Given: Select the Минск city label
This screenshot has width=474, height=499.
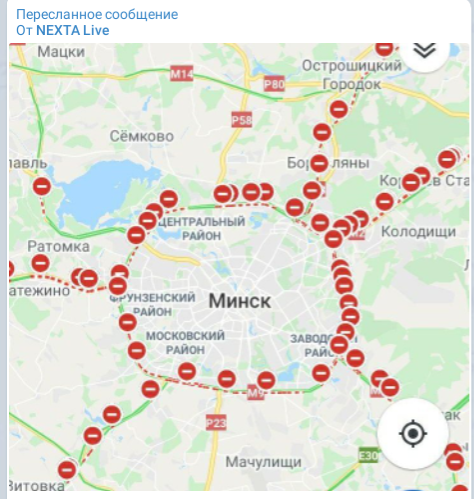Looking at the screenshot, I should point(240,301).
